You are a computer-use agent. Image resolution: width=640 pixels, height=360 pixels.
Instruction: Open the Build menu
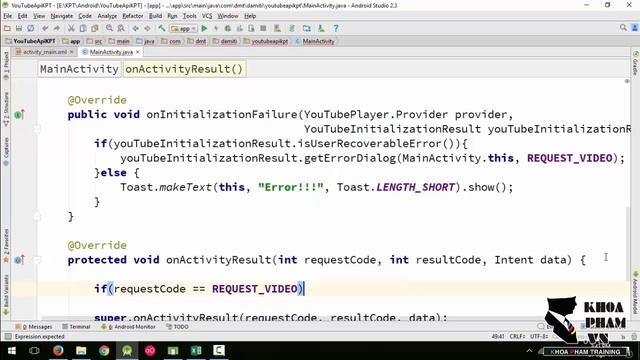[x=155, y=16]
